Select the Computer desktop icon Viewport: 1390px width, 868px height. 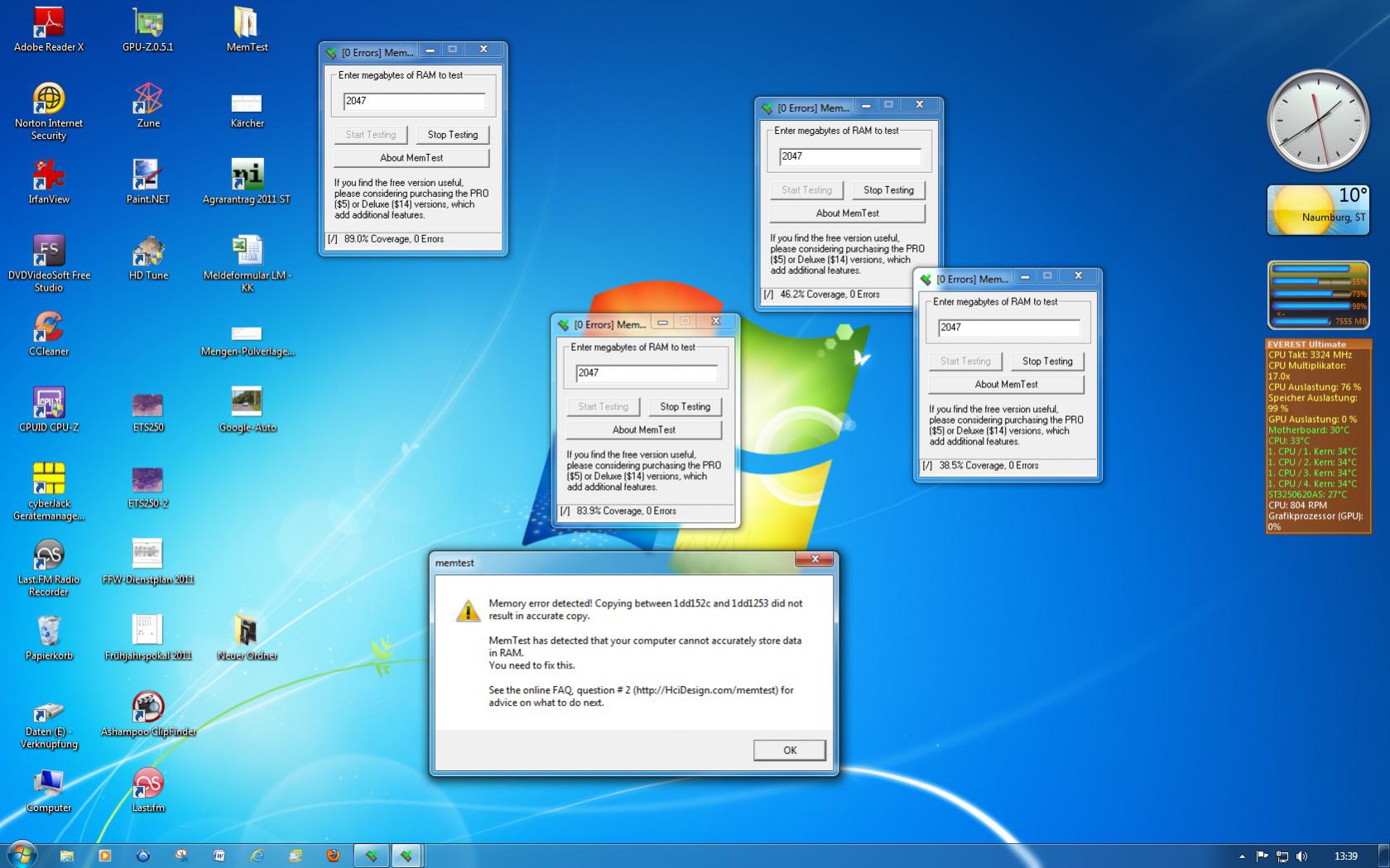point(49,791)
